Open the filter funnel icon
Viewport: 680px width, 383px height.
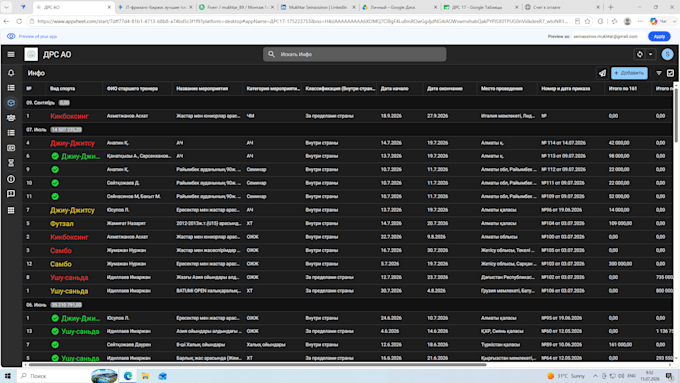[x=659, y=73]
